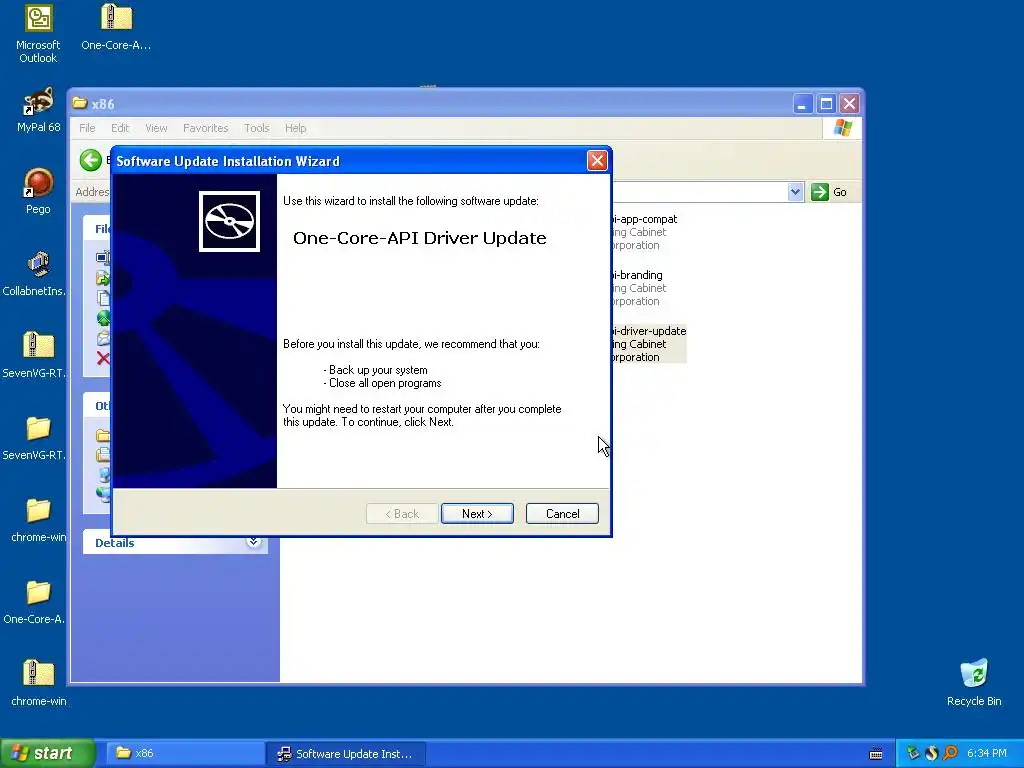Select the SevenVG-RT folder icon
Viewport: 1024px width, 768px height.
(35, 438)
